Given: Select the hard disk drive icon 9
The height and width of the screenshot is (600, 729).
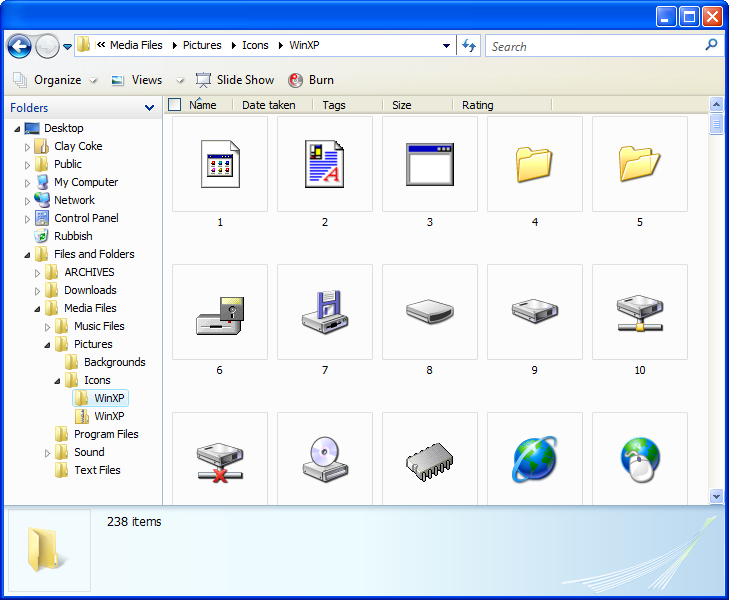Looking at the screenshot, I should pos(535,312).
